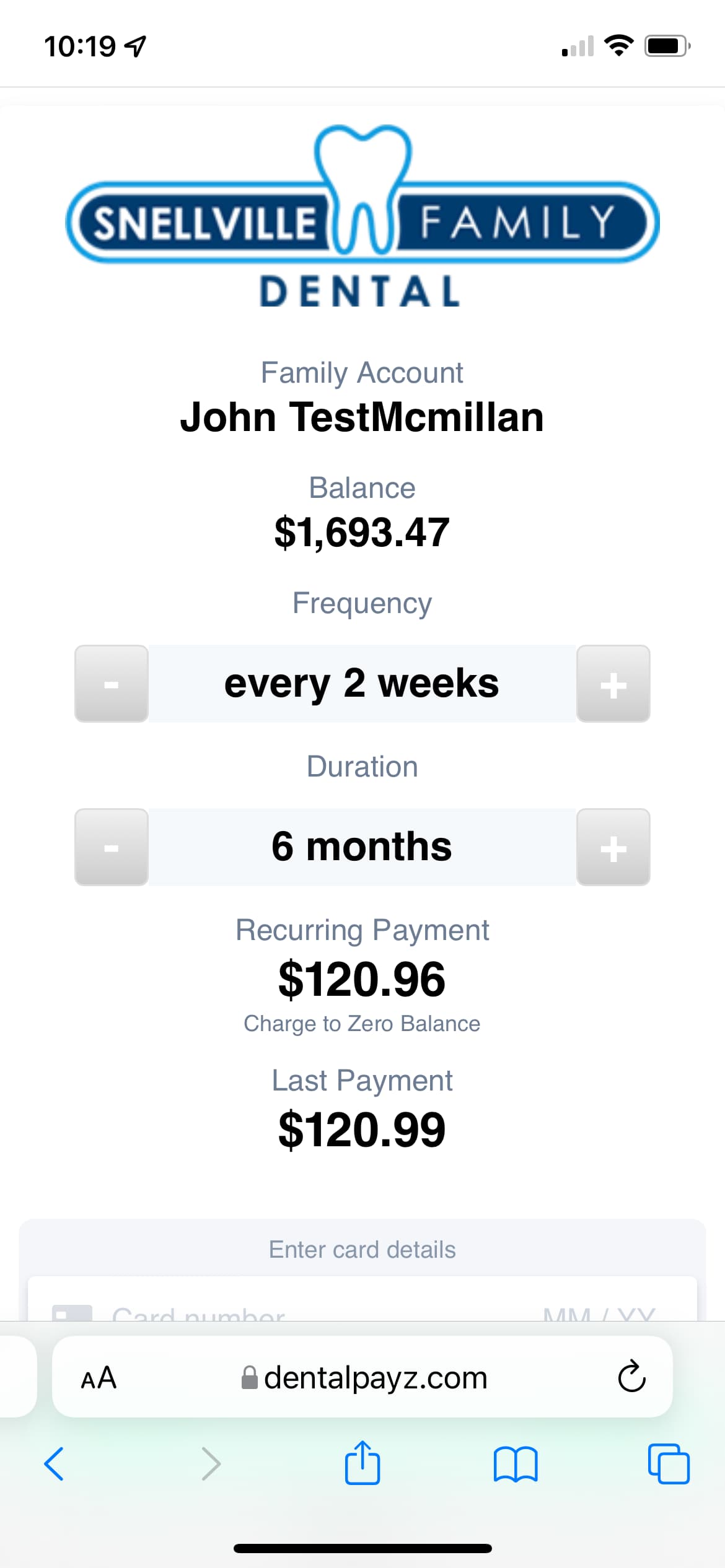
Task: Open the AA text size menu
Action: 99,1377
